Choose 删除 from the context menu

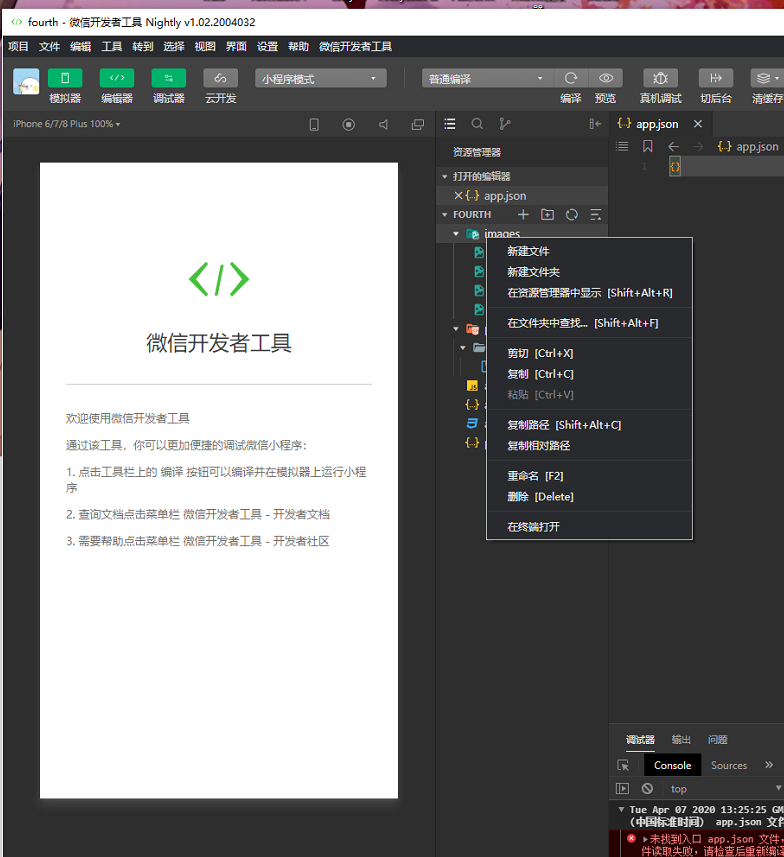589,497
